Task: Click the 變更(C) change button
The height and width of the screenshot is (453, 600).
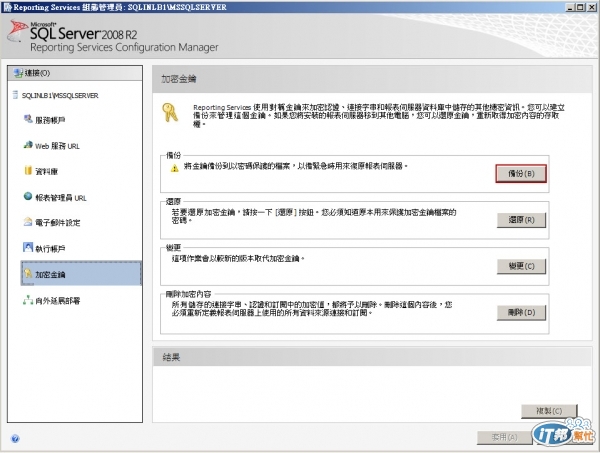Action: (521, 266)
